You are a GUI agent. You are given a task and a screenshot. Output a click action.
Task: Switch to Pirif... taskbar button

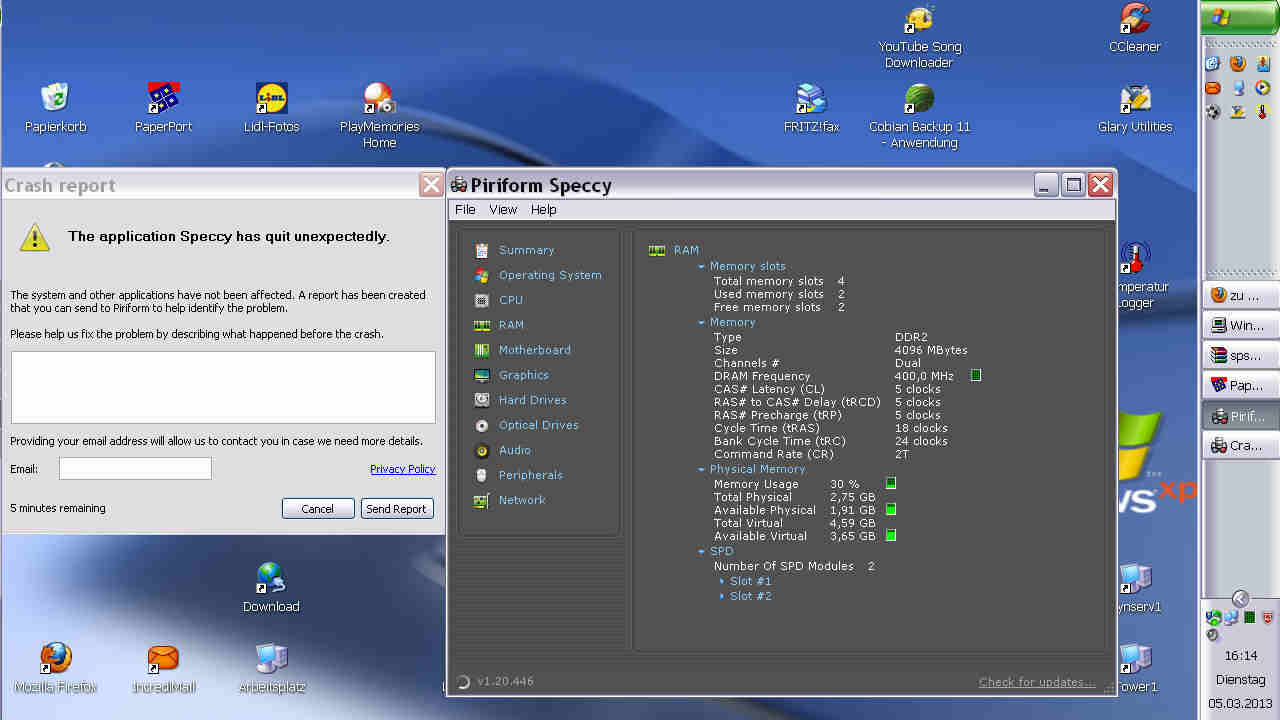point(1240,416)
